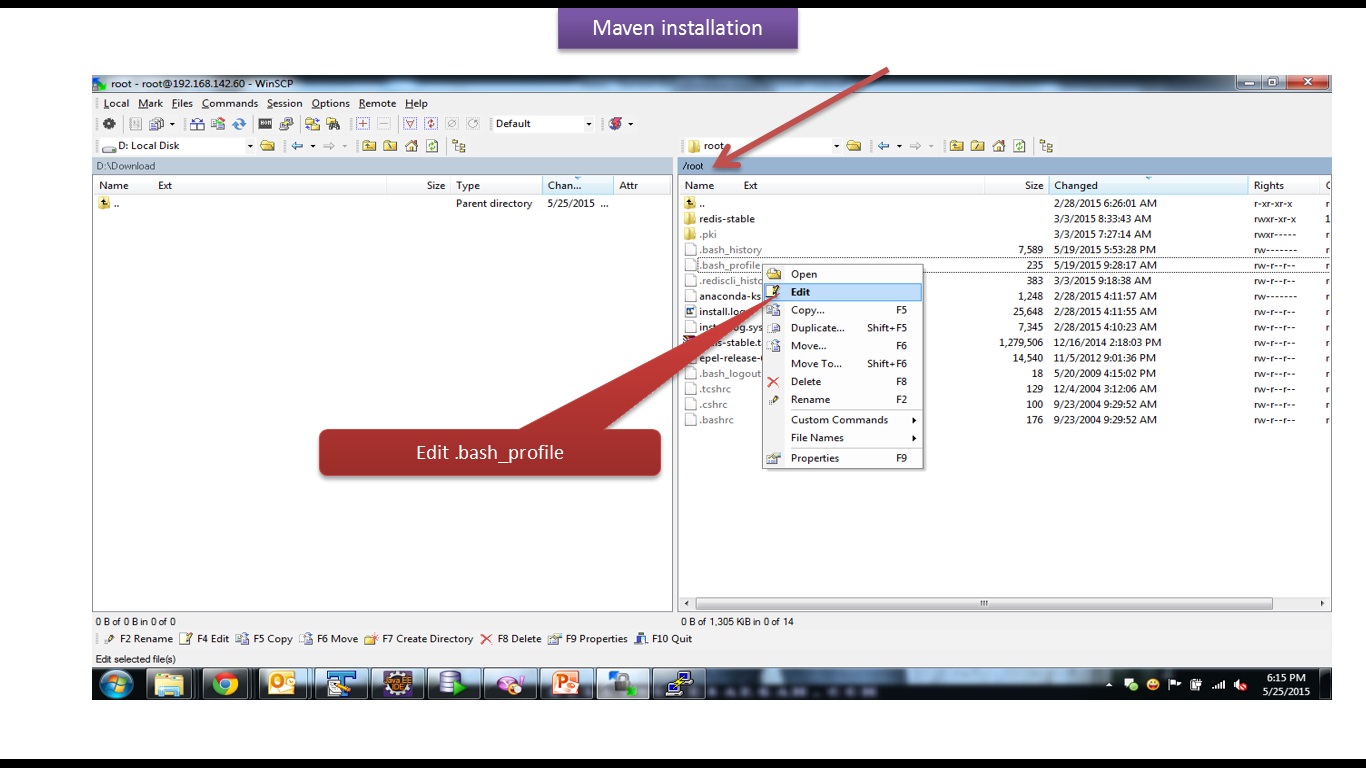Go to remote root directory icon

click(977, 146)
